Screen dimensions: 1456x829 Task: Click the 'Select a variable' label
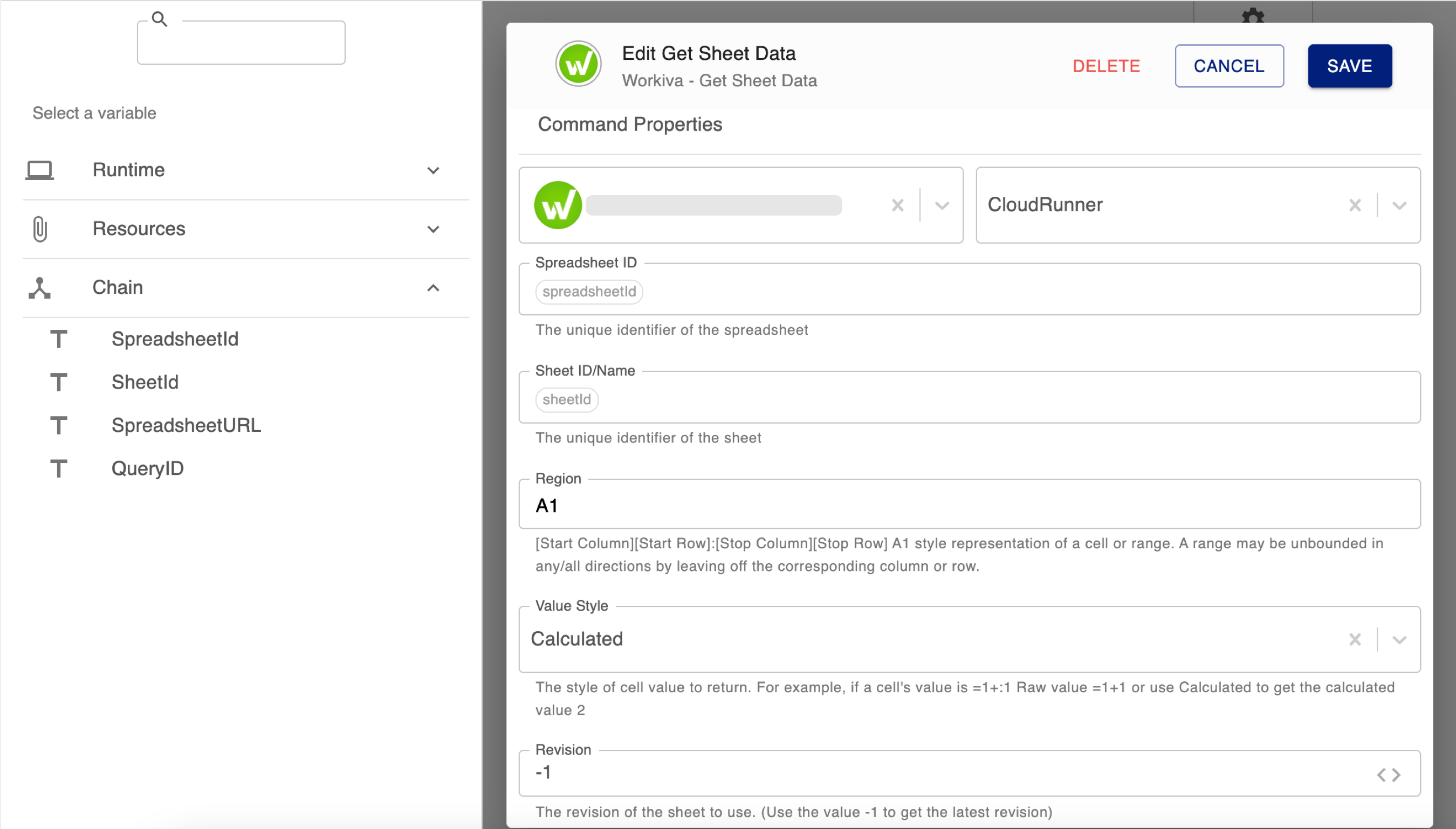pyautogui.click(x=94, y=113)
